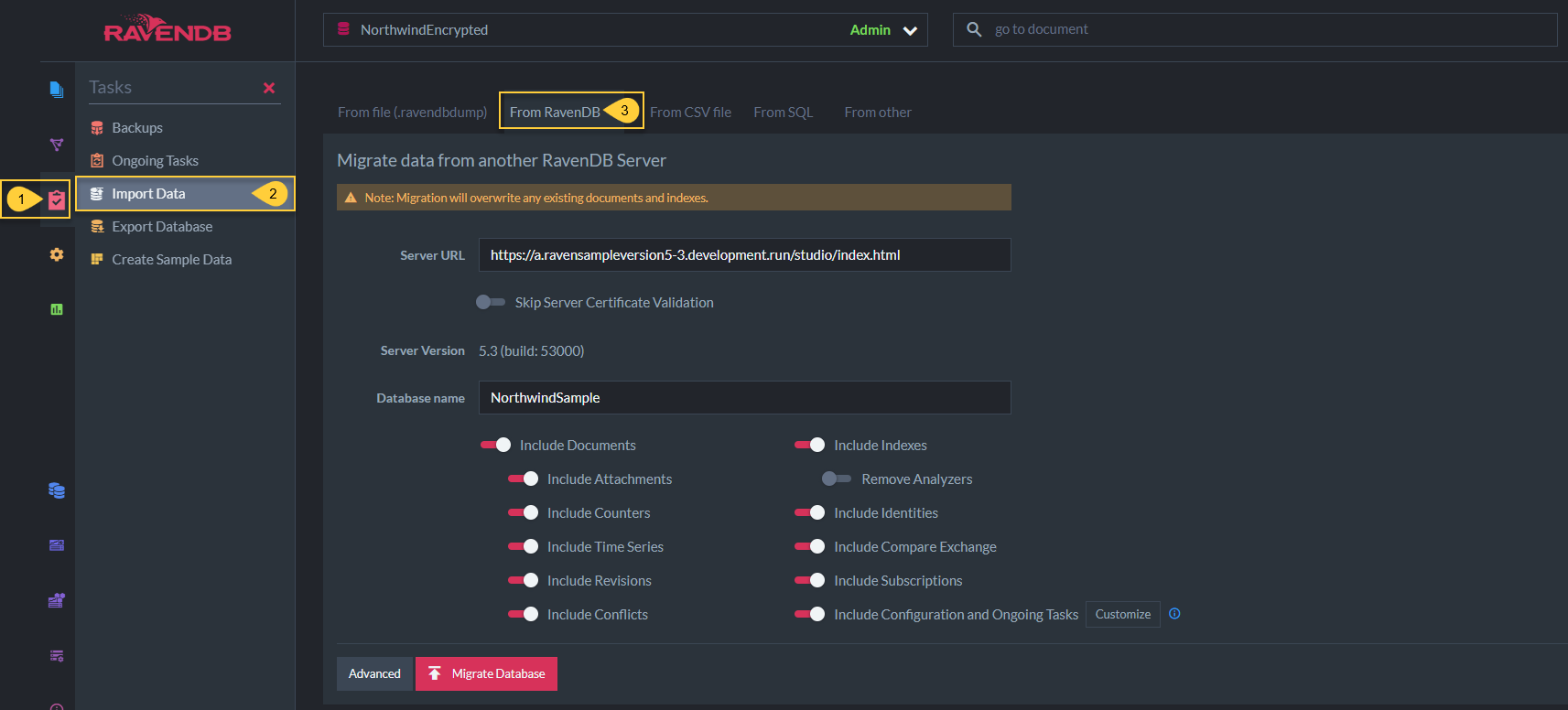Toggle Include Subscriptions
The height and width of the screenshot is (710, 1568).
click(x=810, y=580)
